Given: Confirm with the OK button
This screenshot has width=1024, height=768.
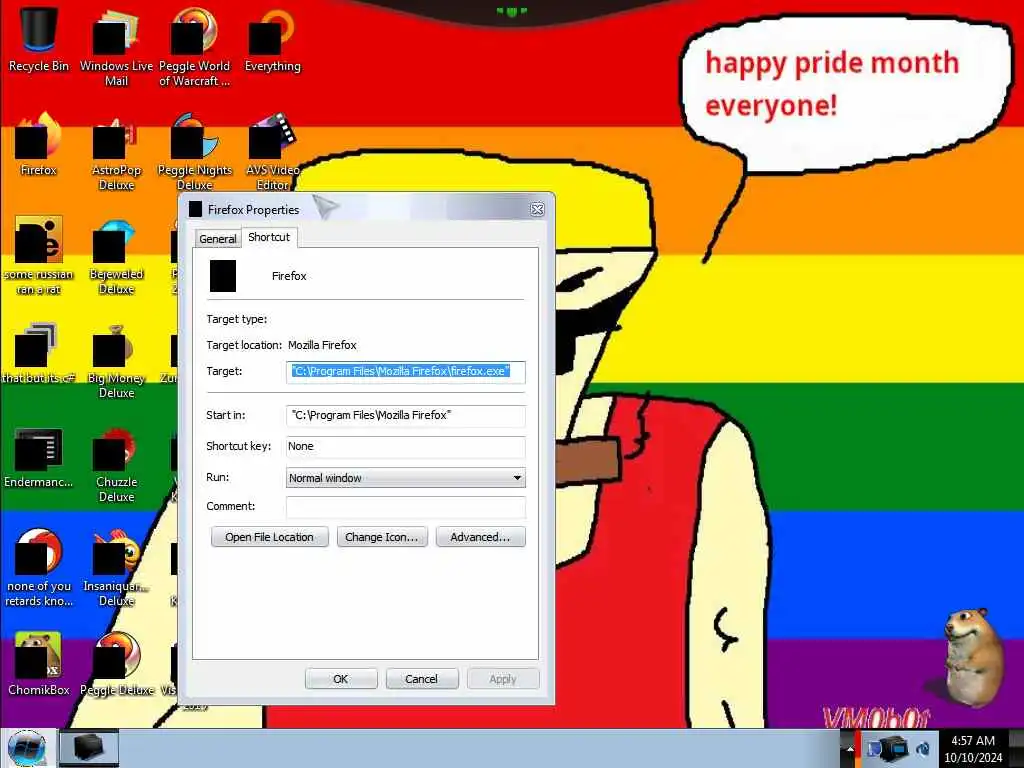Looking at the screenshot, I should [341, 679].
